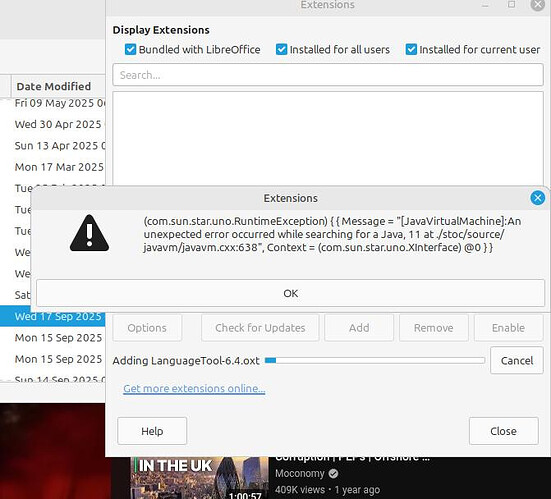The height and width of the screenshot is (499, 551).
Task: Click the LanguageTool install progress bar
Action: (x=375, y=361)
